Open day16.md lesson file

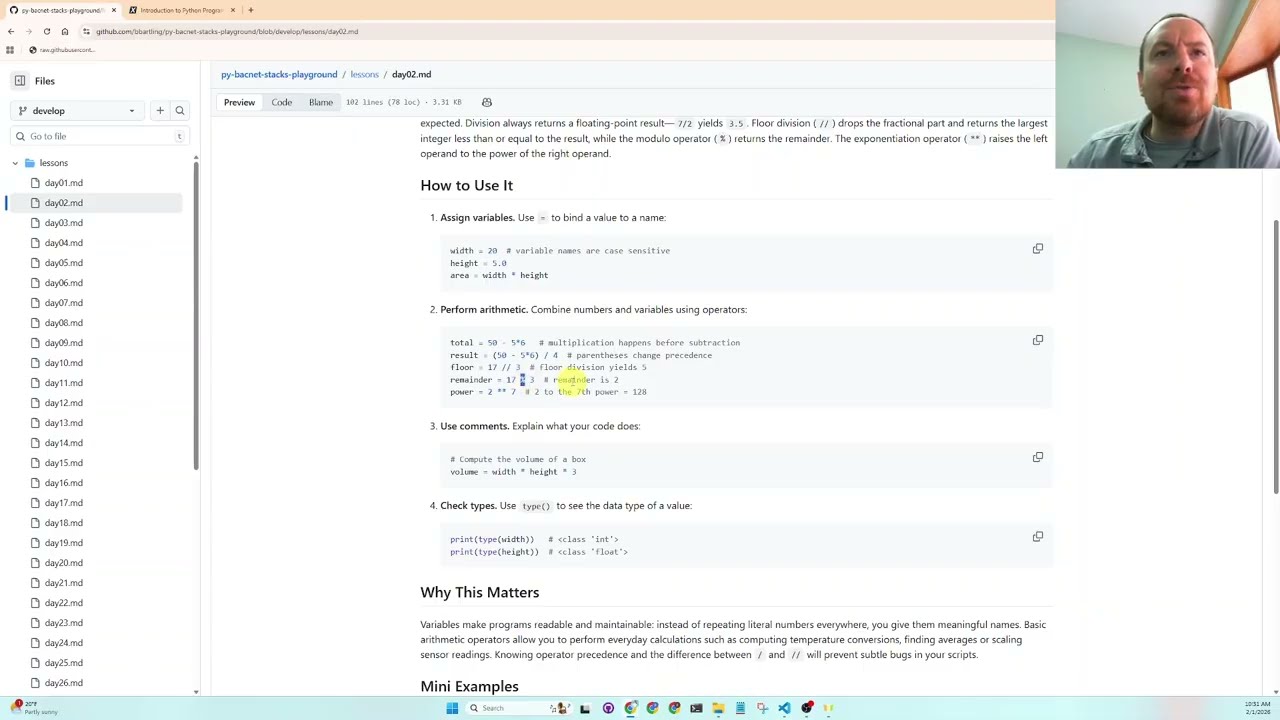pyautogui.click(x=63, y=483)
